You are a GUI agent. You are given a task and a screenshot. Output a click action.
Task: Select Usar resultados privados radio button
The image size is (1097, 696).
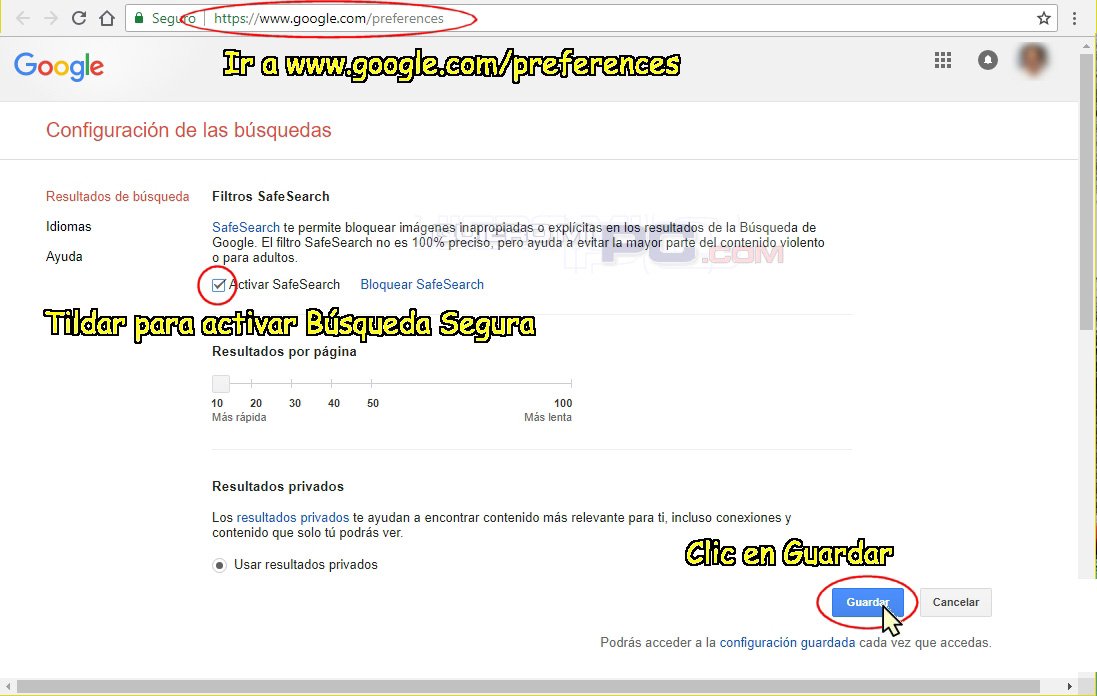coord(220,565)
